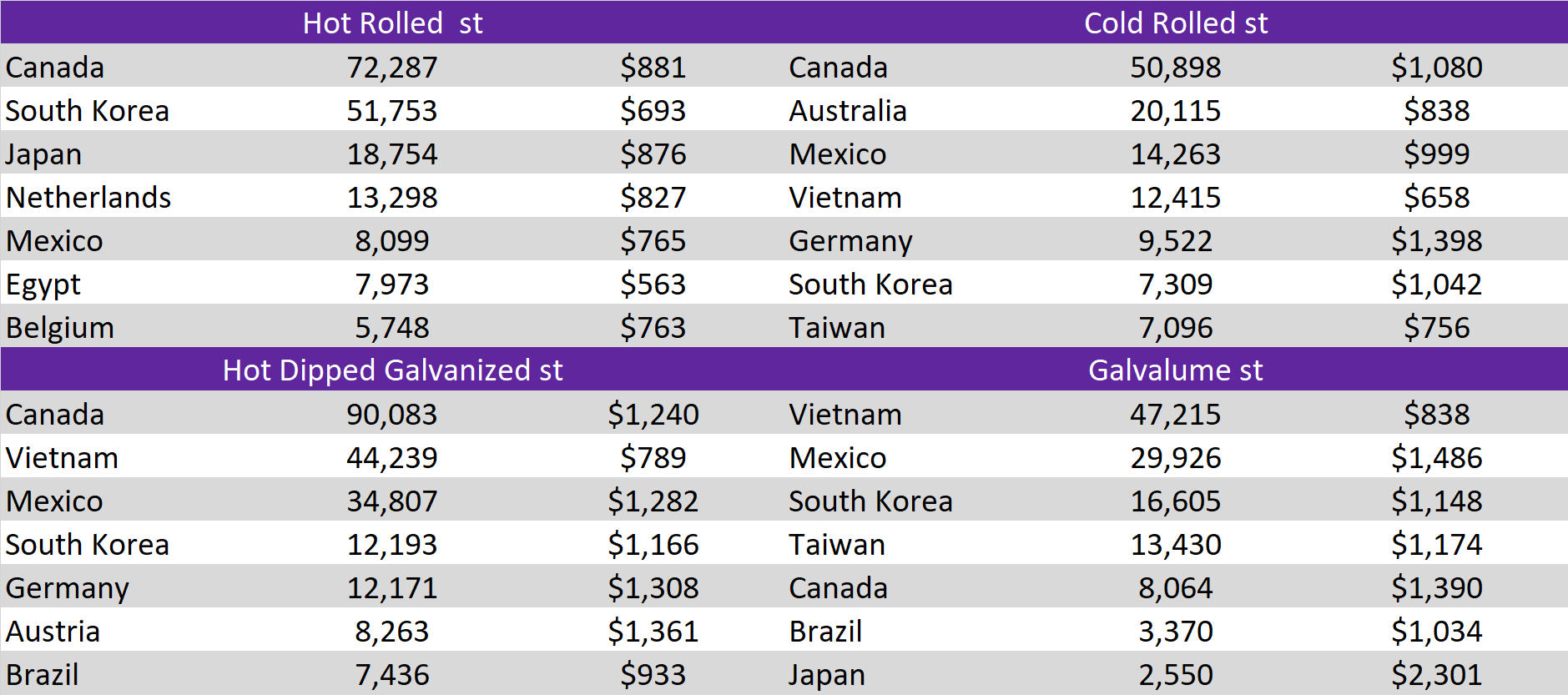The width and height of the screenshot is (1568, 695).
Task: Click the Cold Rolled st header
Action: pyautogui.click(x=1175, y=23)
